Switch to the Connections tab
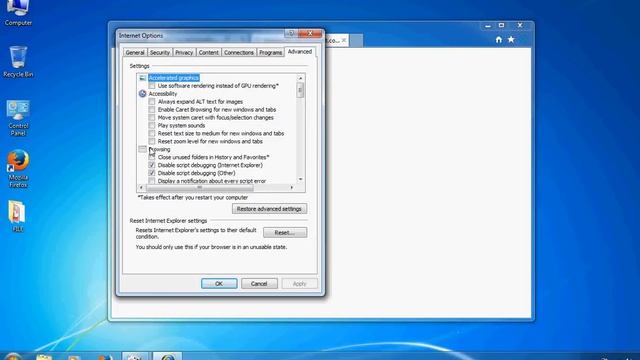 pyautogui.click(x=239, y=53)
